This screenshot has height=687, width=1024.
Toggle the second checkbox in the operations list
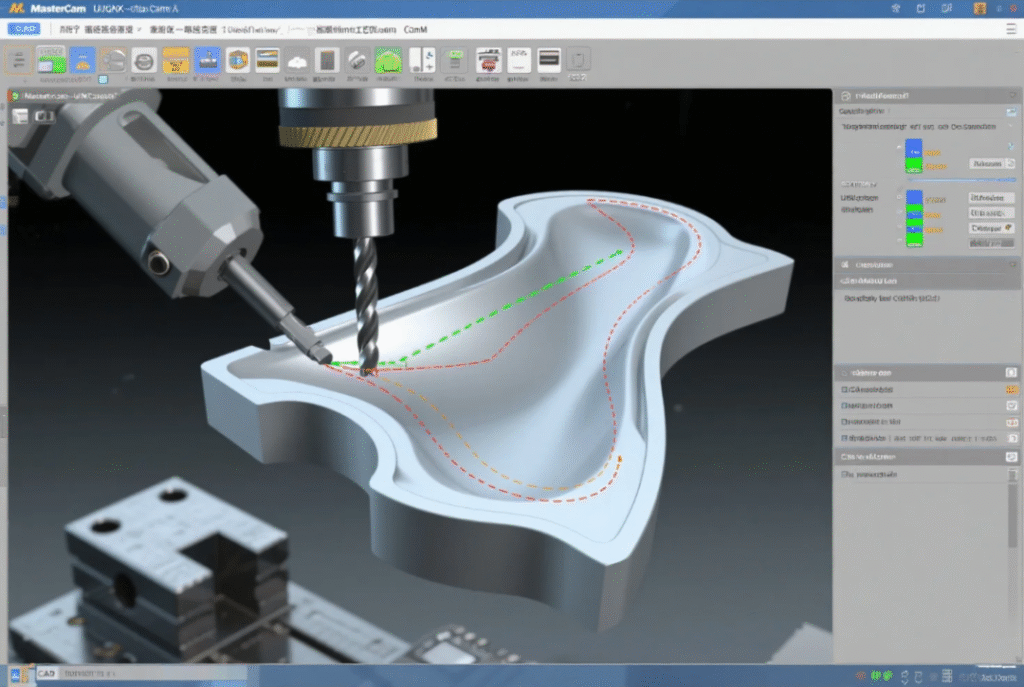tap(844, 406)
